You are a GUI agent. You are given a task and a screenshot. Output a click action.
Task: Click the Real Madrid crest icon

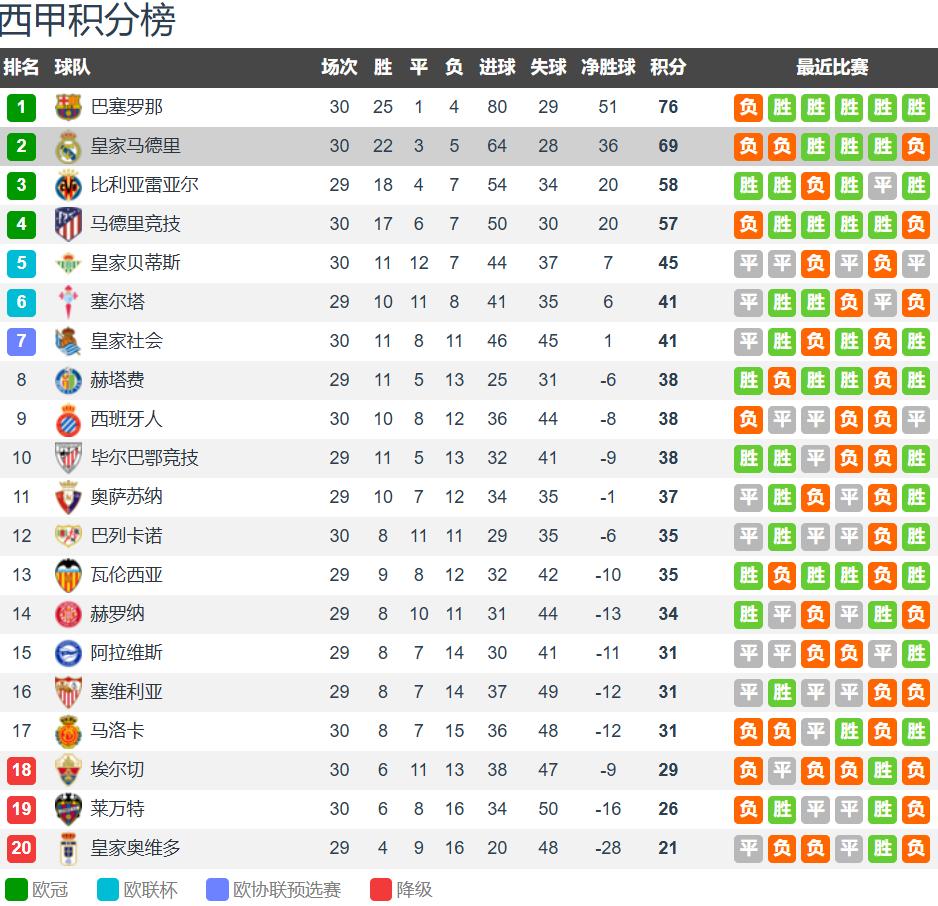[68, 146]
